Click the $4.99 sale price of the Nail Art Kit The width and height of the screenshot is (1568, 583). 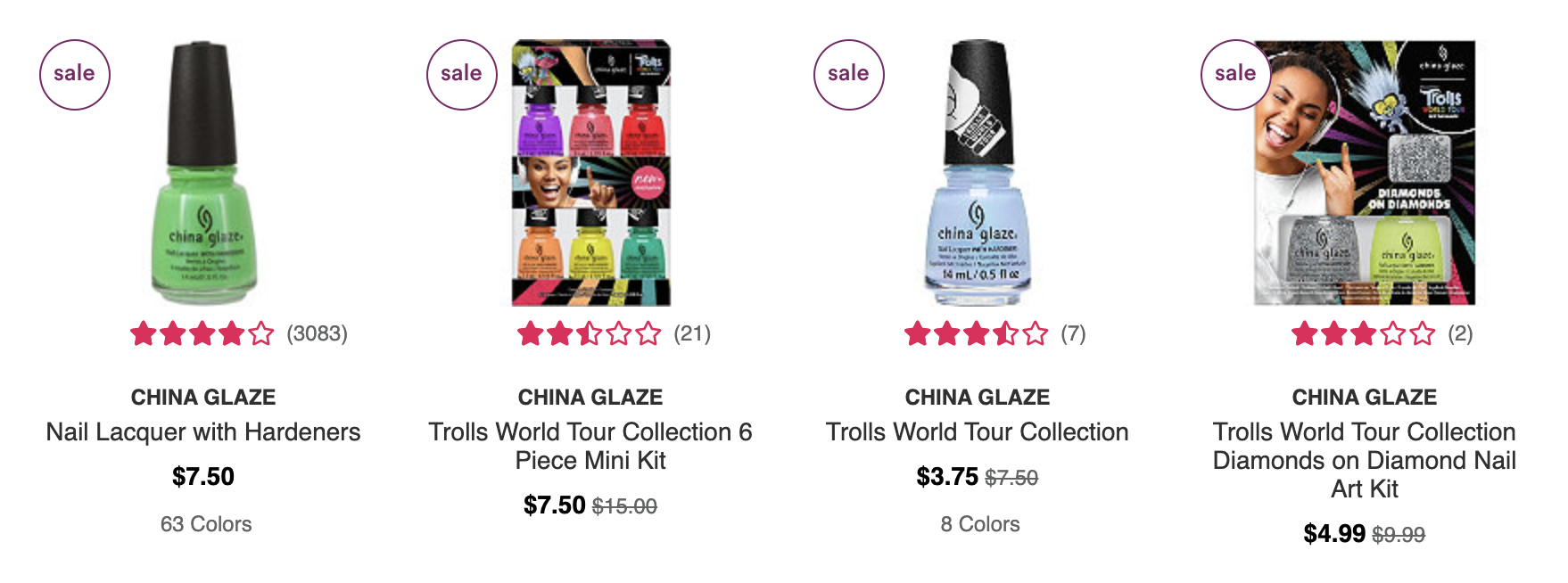coord(1334,534)
